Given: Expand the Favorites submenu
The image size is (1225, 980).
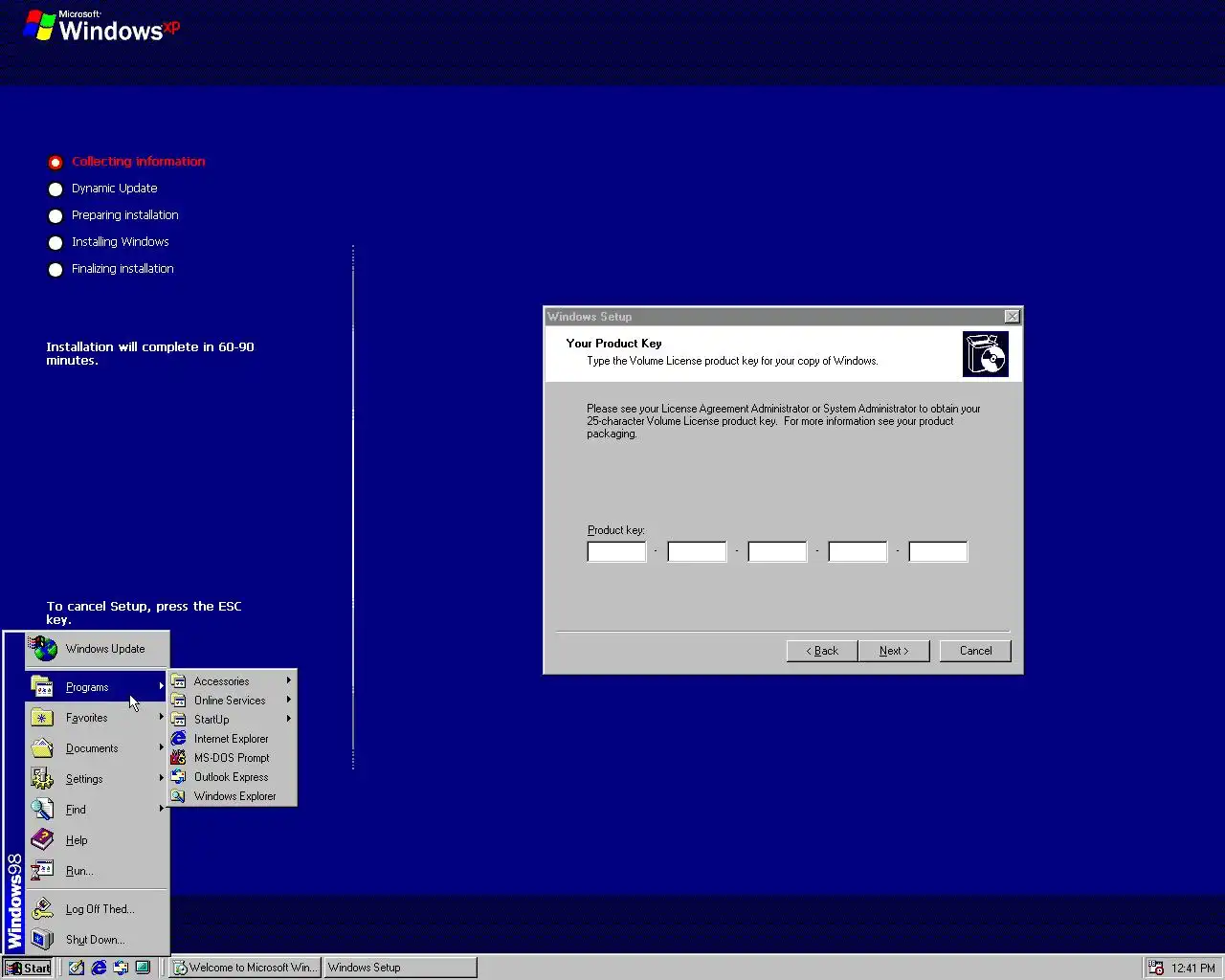Looking at the screenshot, I should point(97,718).
